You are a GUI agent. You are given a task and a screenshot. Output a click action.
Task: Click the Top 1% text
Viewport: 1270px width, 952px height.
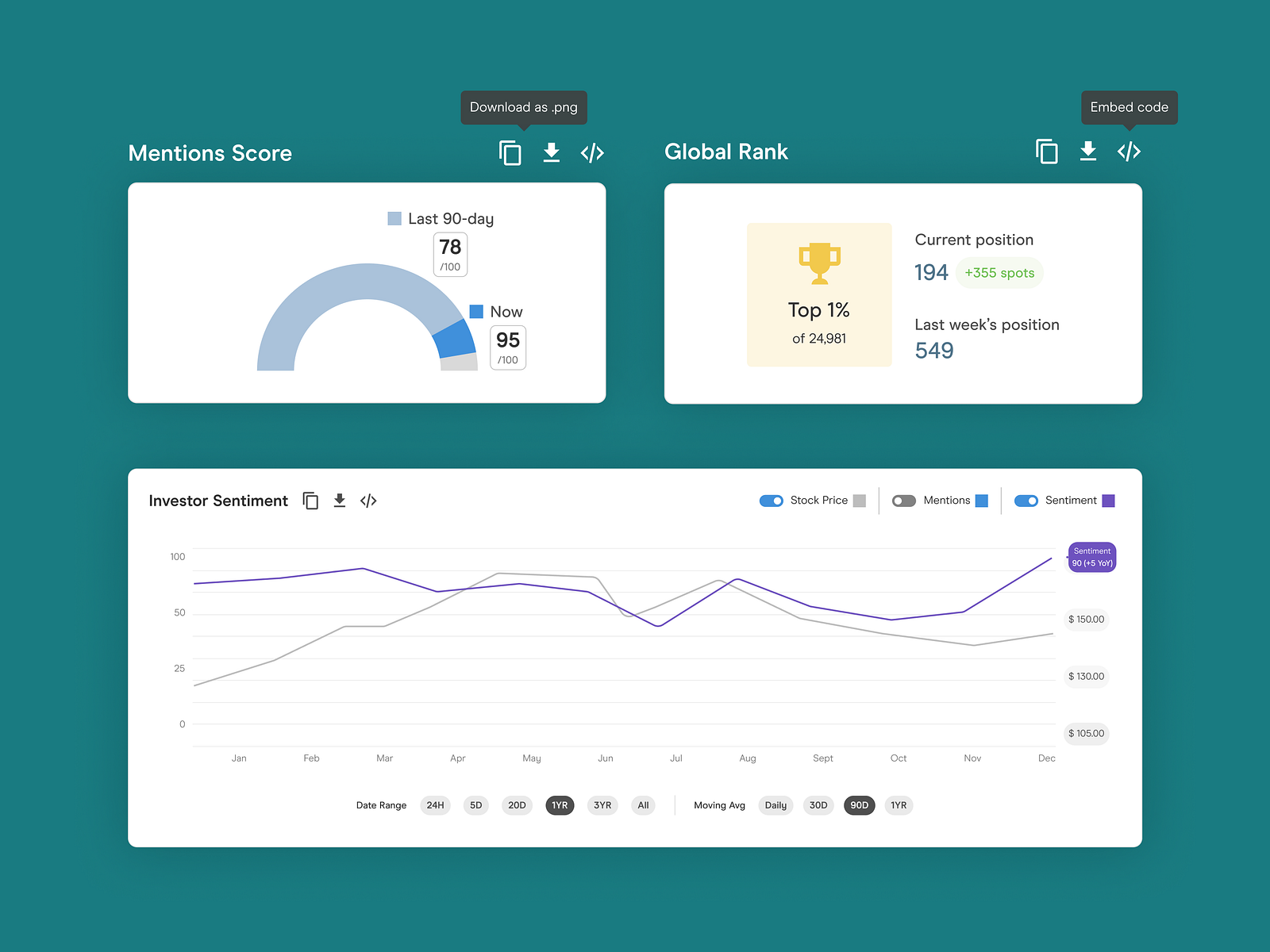coord(818,310)
